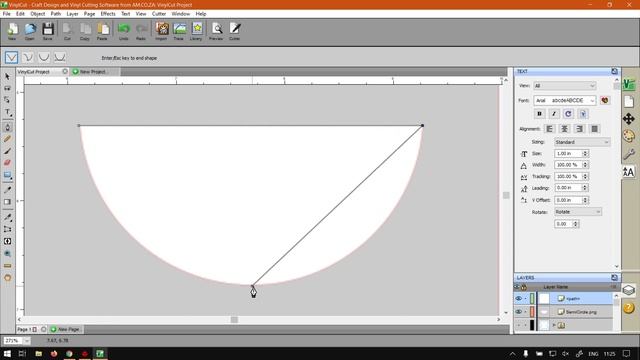Open the layers cube sidebar icon
The height and width of the screenshot is (360, 640).
point(629,289)
